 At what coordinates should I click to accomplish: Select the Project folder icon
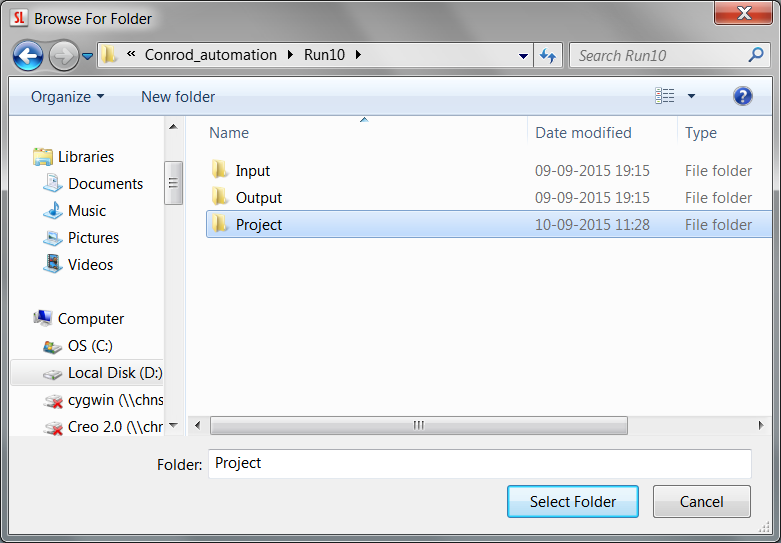point(220,224)
